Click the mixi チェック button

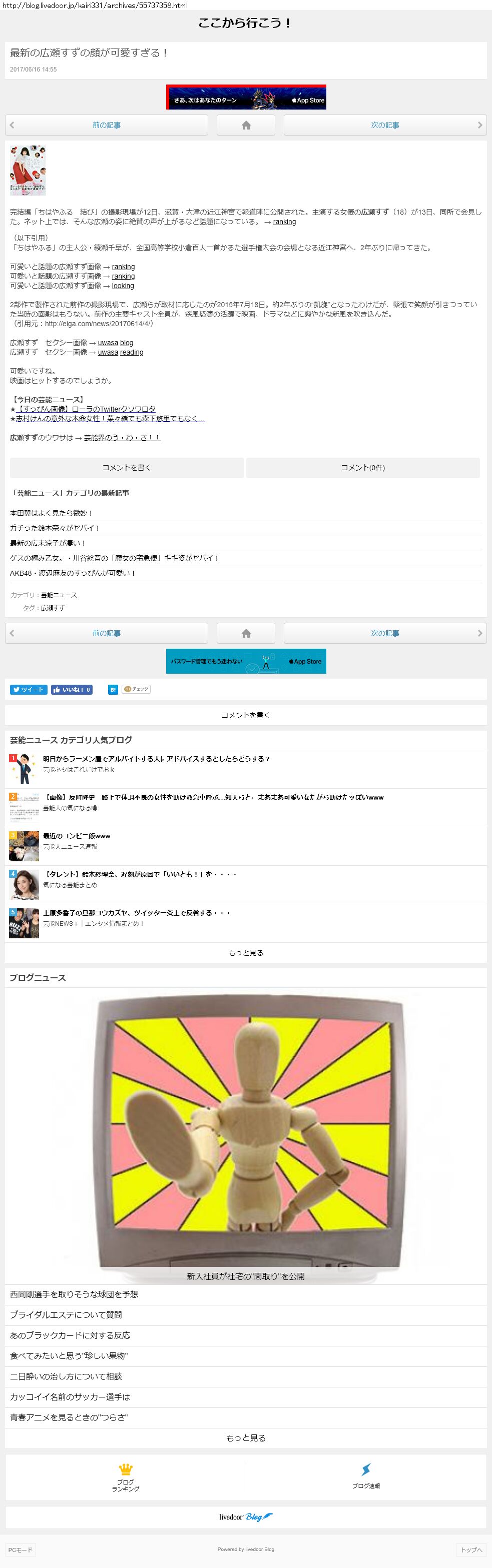[137, 689]
